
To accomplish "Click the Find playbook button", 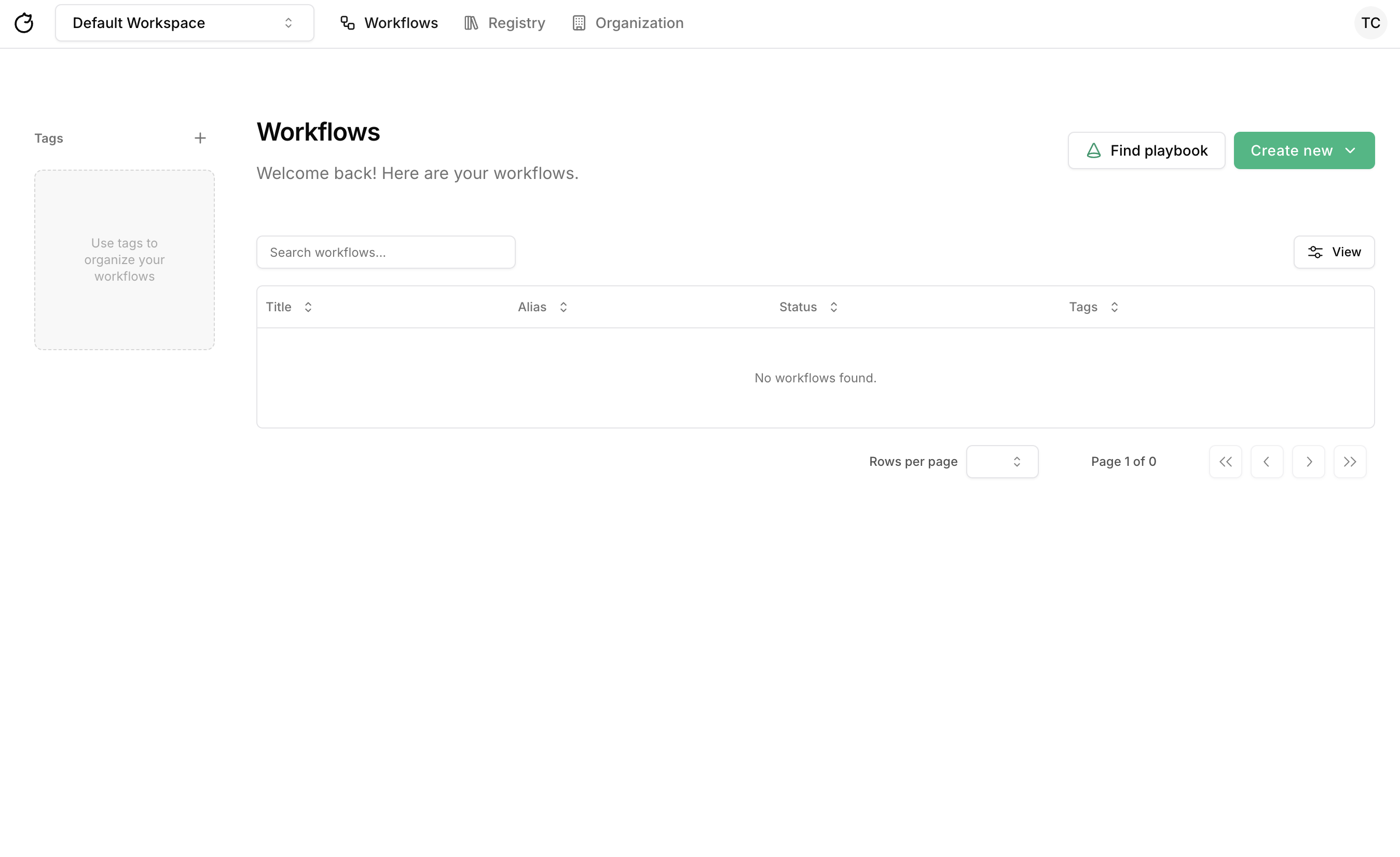I will [1146, 150].
